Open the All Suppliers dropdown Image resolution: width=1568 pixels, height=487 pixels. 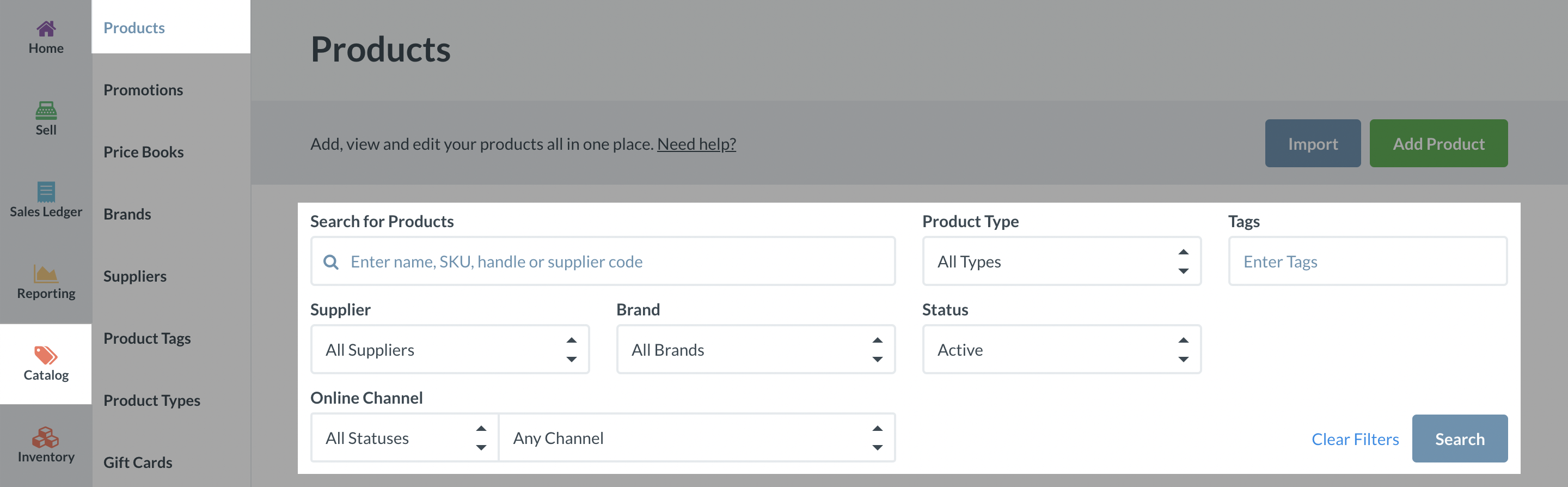(x=449, y=350)
